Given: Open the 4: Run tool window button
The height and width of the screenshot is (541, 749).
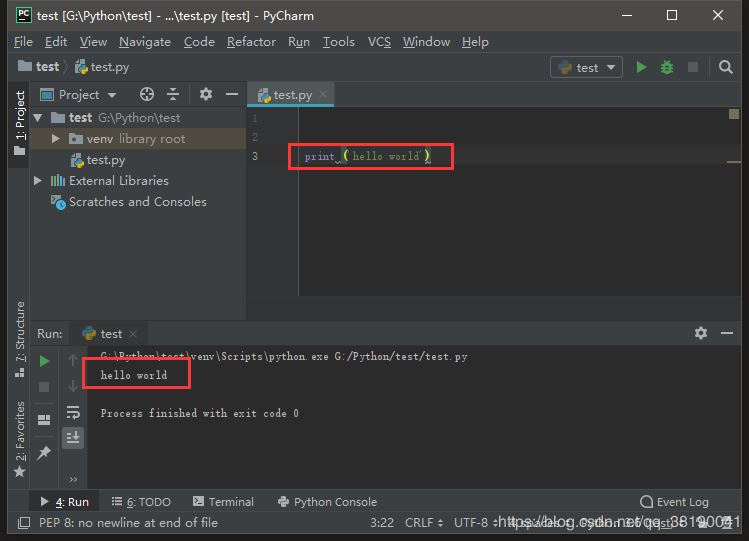Looking at the screenshot, I should (64, 502).
